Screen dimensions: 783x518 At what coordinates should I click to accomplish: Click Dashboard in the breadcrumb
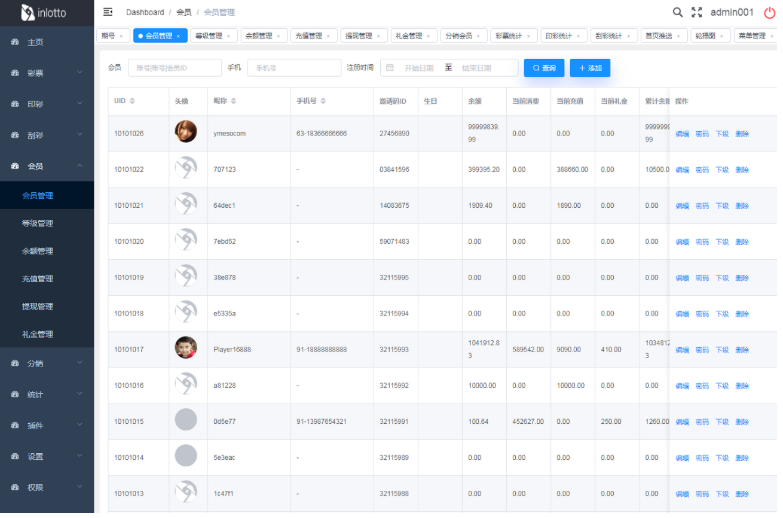145,12
